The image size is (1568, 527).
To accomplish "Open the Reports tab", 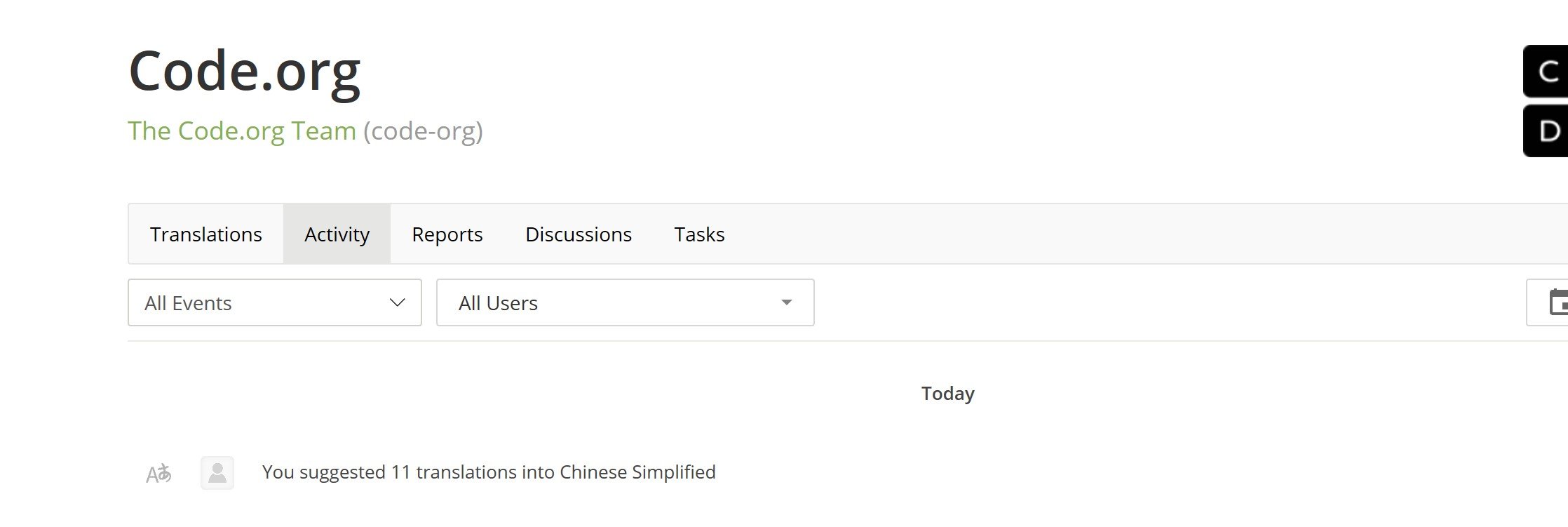I will pyautogui.click(x=447, y=234).
